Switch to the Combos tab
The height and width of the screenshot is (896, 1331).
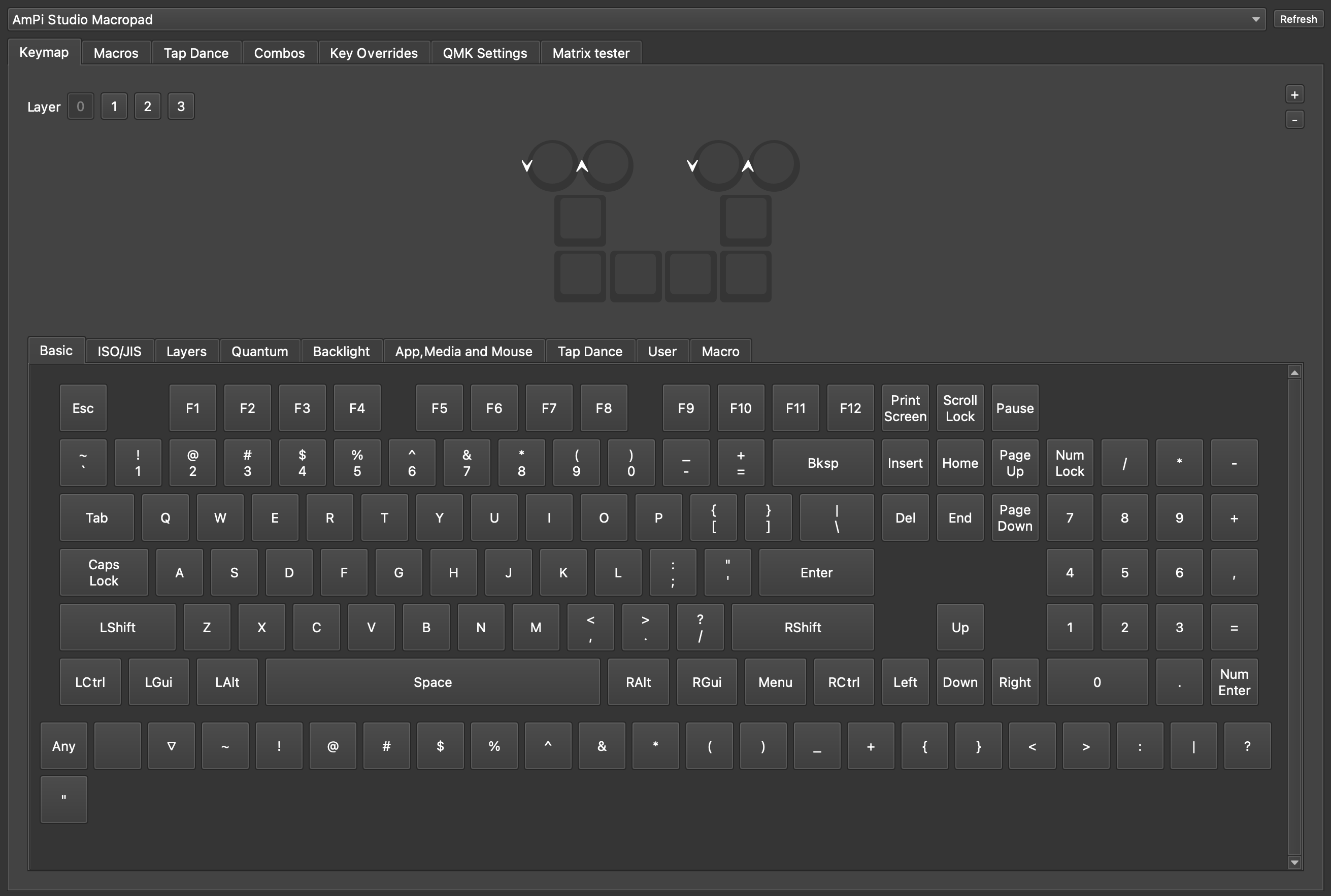(279, 53)
